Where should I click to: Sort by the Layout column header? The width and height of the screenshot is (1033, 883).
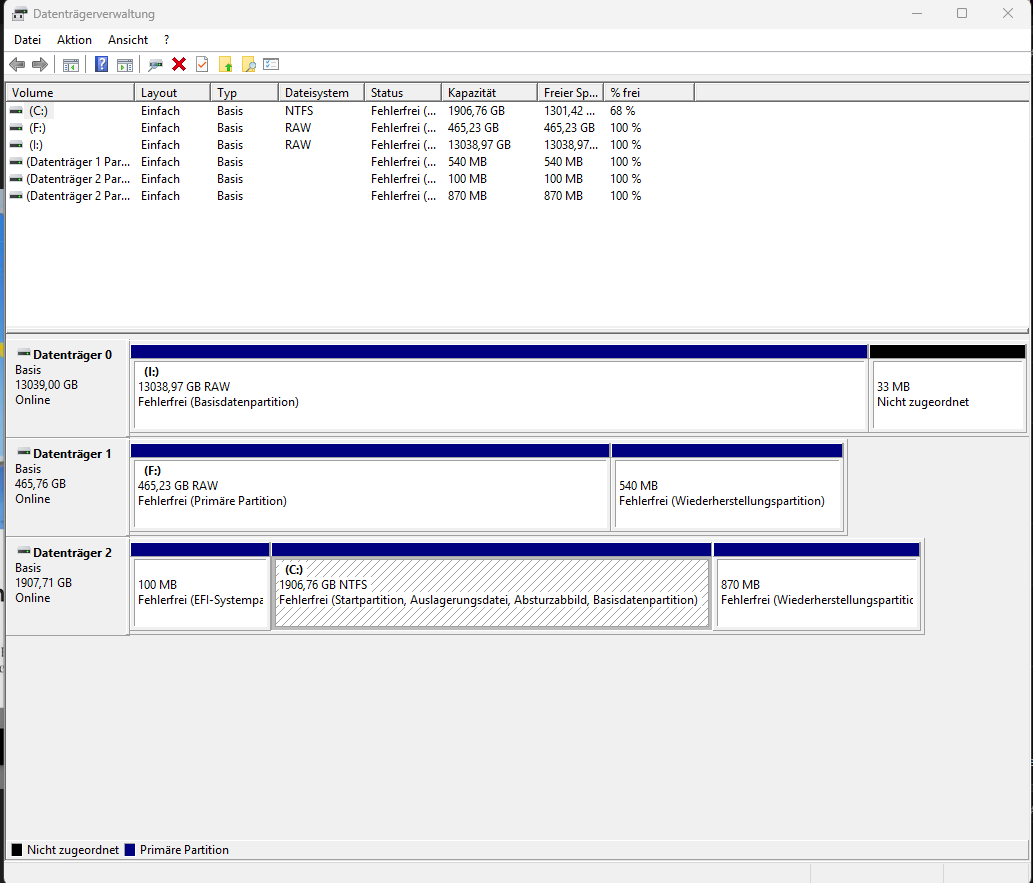(x=173, y=92)
